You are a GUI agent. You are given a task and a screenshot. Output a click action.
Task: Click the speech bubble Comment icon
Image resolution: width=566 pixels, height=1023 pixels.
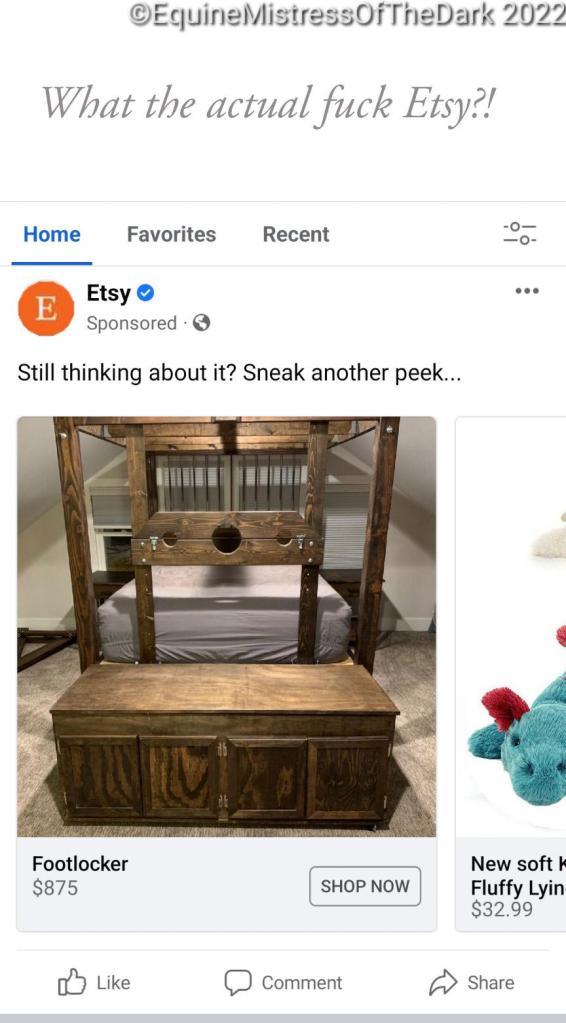[x=238, y=982]
